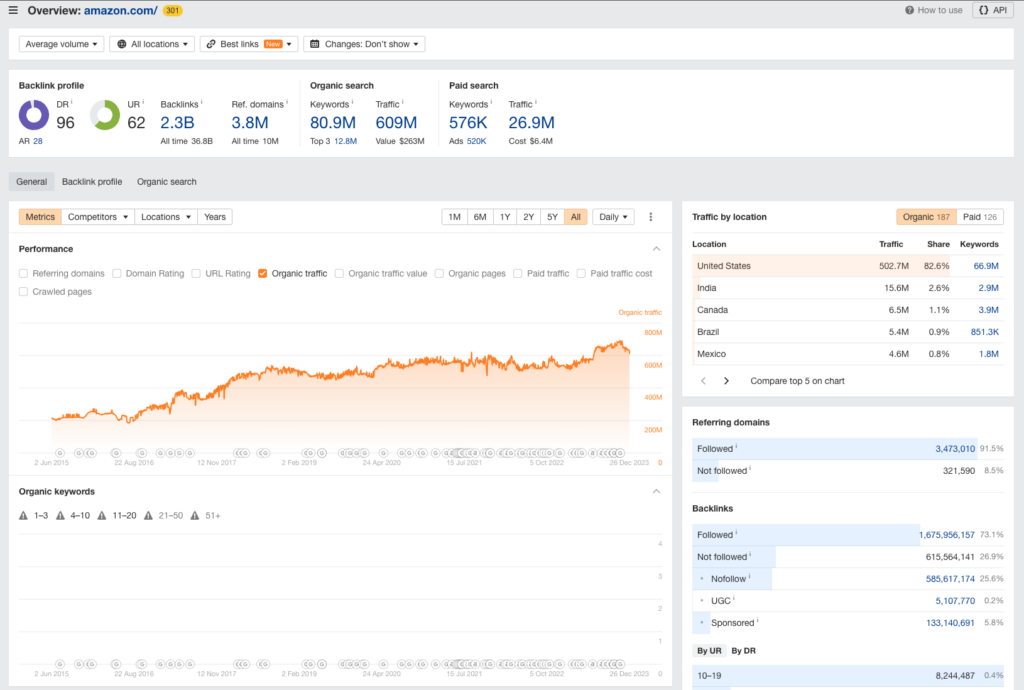Collapse the Performance section
The width and height of the screenshot is (1024, 690).
click(x=656, y=249)
